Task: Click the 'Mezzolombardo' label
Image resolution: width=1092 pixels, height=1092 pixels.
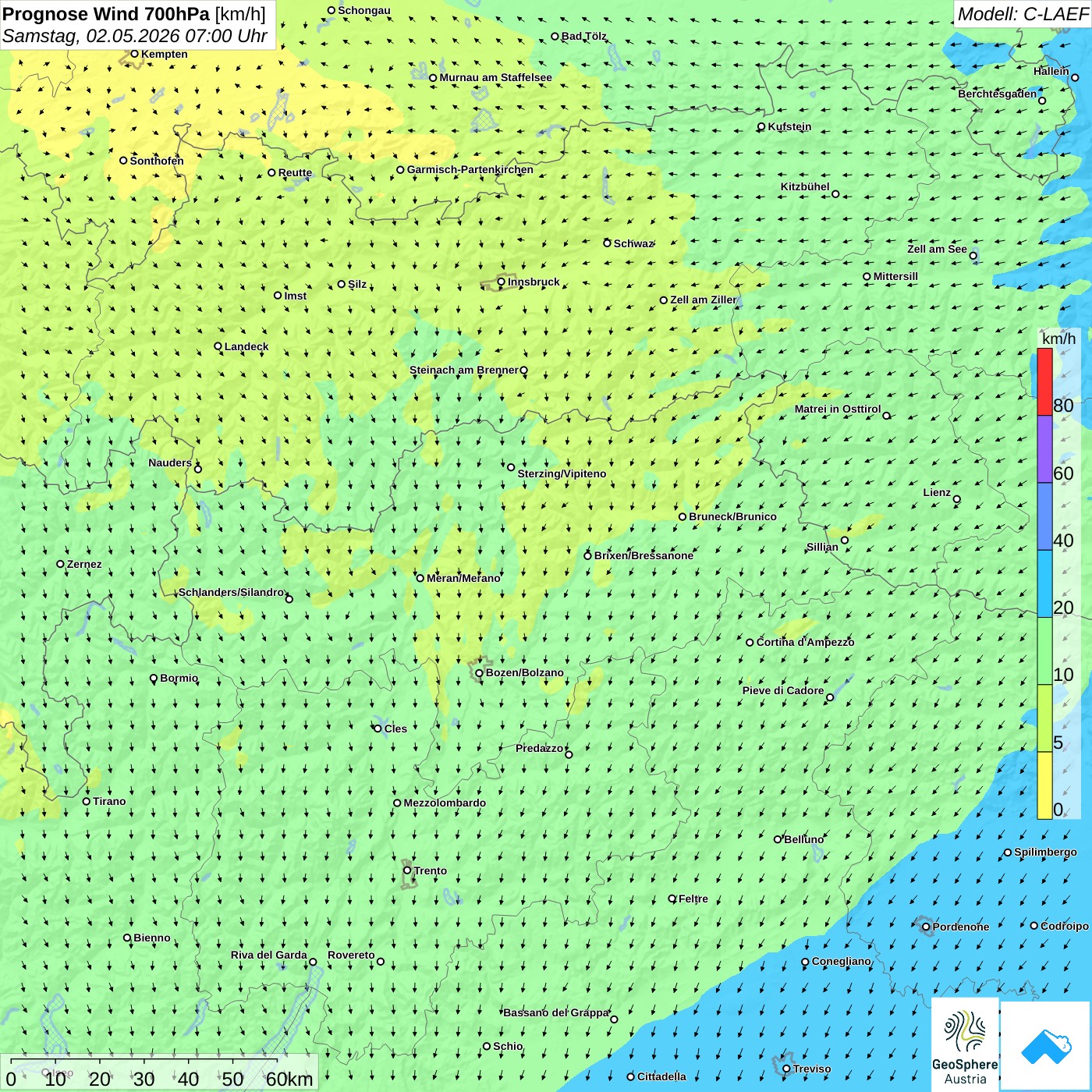Action: pos(445,803)
